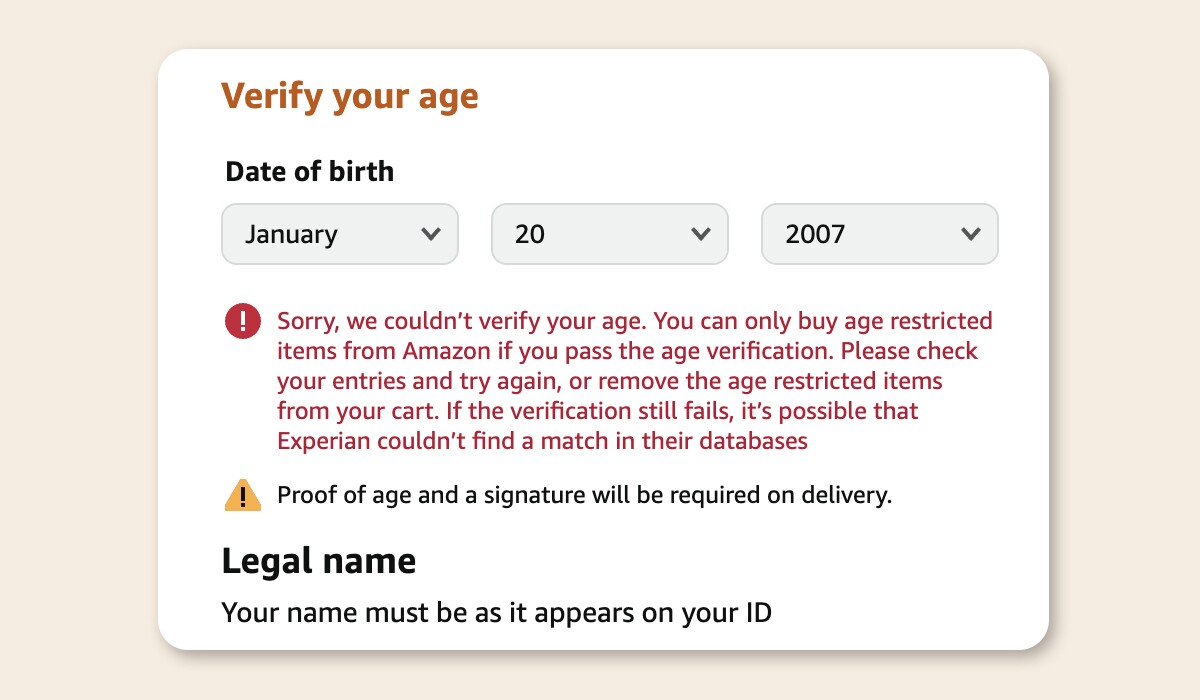Click the yellow warning triangle icon

click(x=243, y=496)
